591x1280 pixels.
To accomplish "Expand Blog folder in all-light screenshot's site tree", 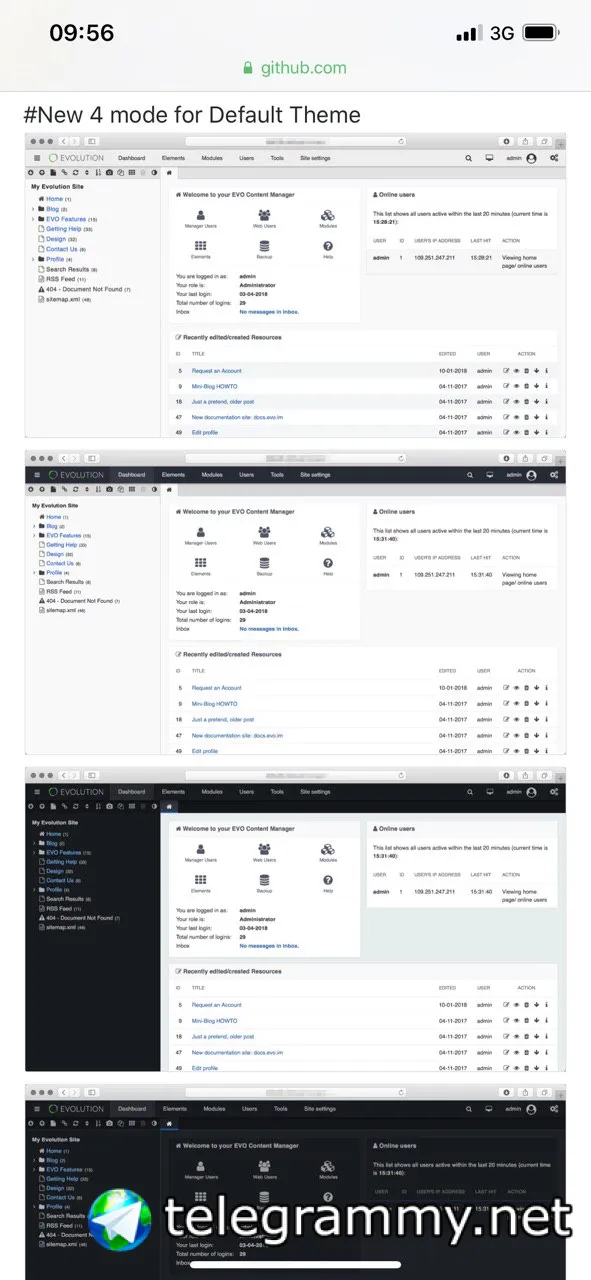I will coord(34,209).
